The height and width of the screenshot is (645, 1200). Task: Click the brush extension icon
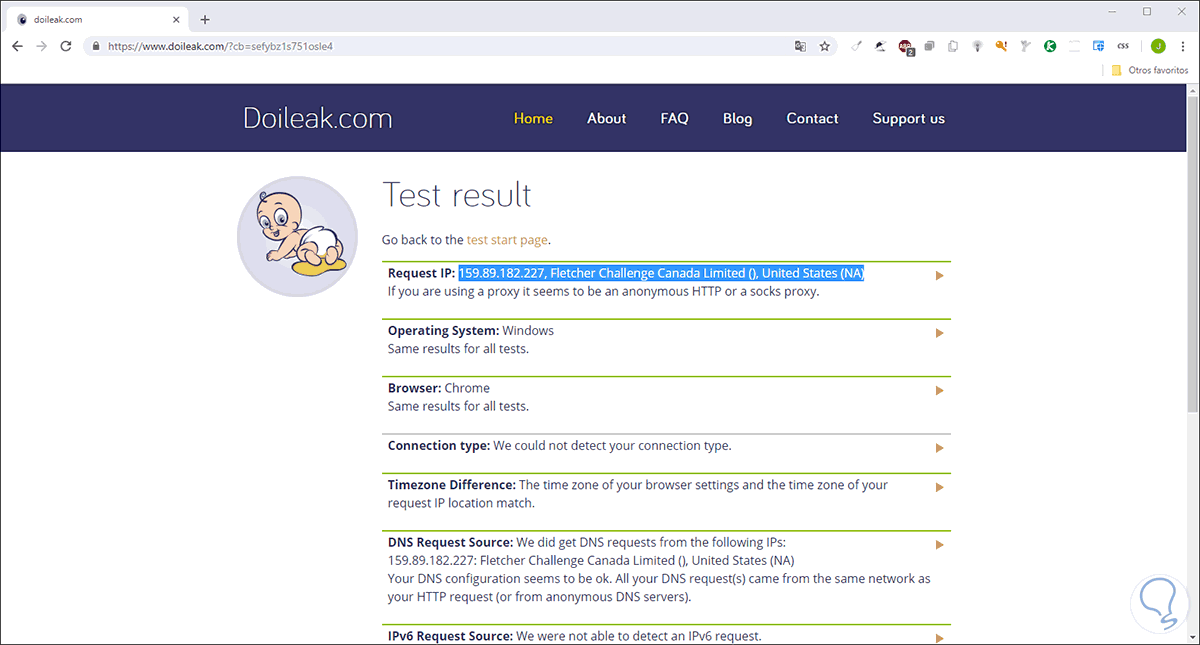(856, 46)
